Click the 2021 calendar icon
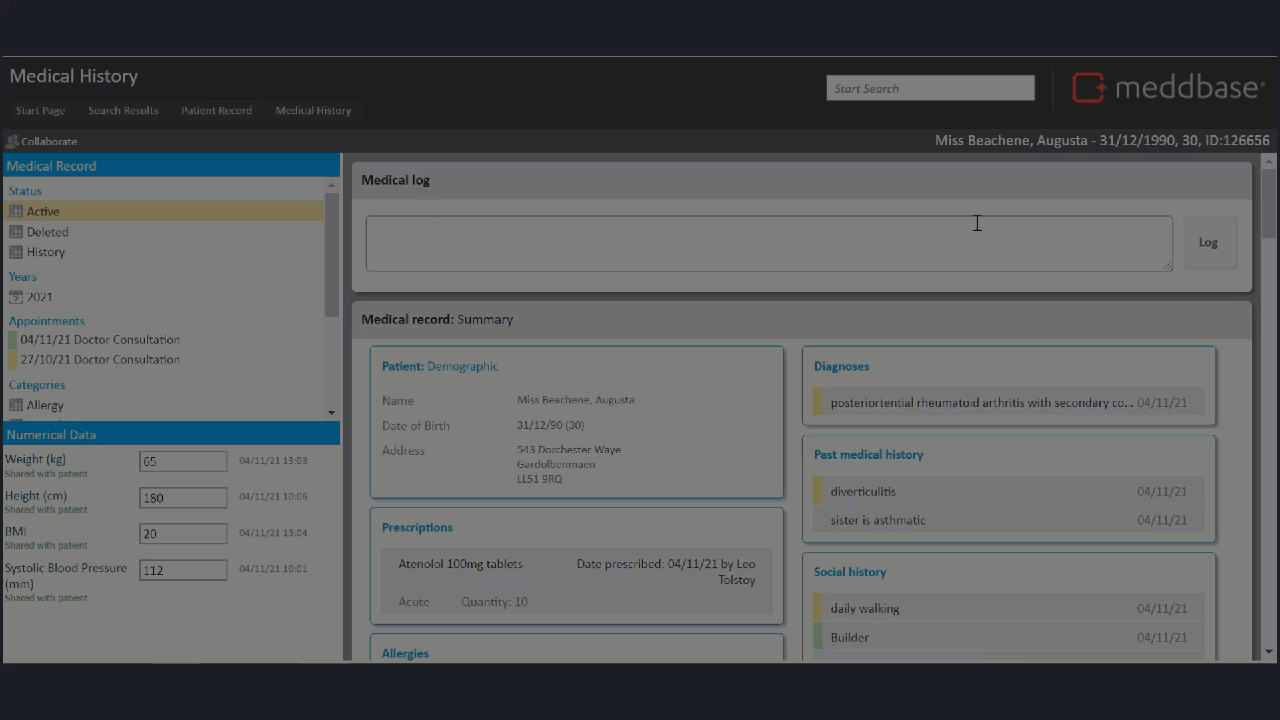 [16, 297]
